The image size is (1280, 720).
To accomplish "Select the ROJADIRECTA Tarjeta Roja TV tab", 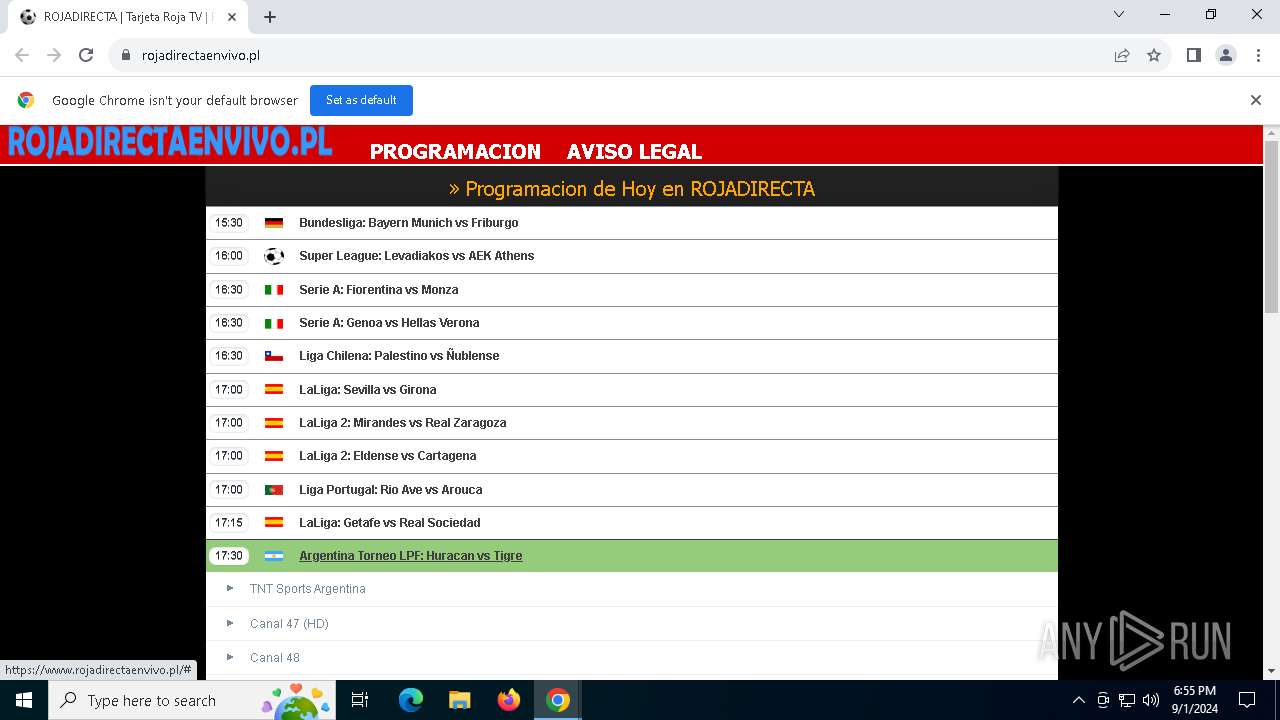I will click(x=128, y=17).
